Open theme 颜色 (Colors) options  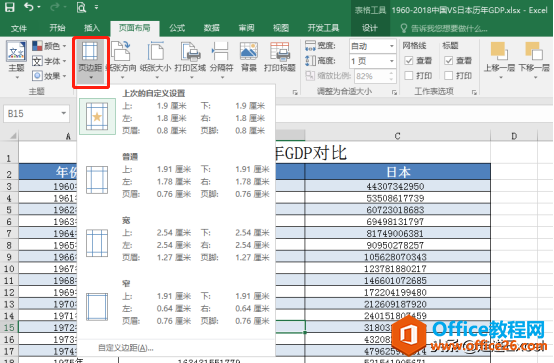point(49,46)
